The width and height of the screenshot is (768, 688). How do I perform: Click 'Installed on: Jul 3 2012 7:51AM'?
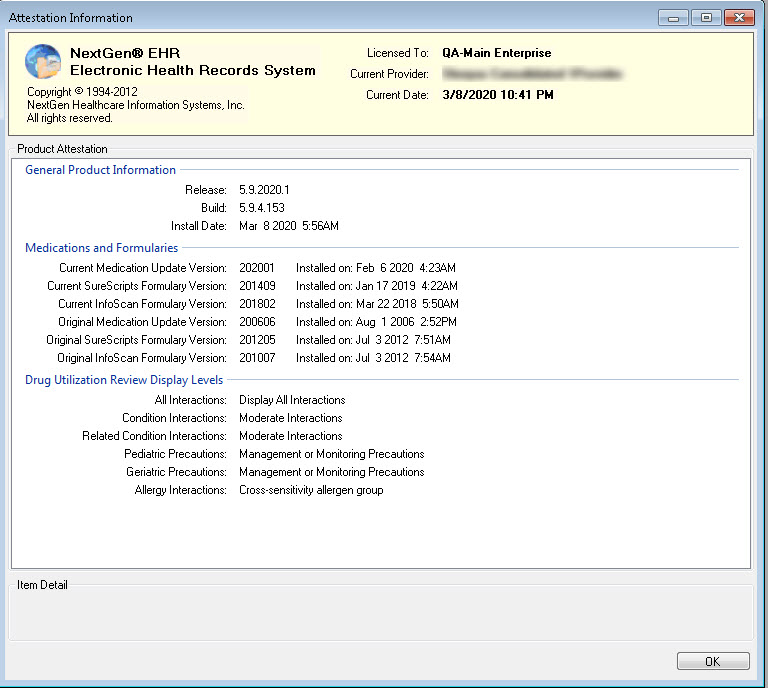[x=373, y=340]
